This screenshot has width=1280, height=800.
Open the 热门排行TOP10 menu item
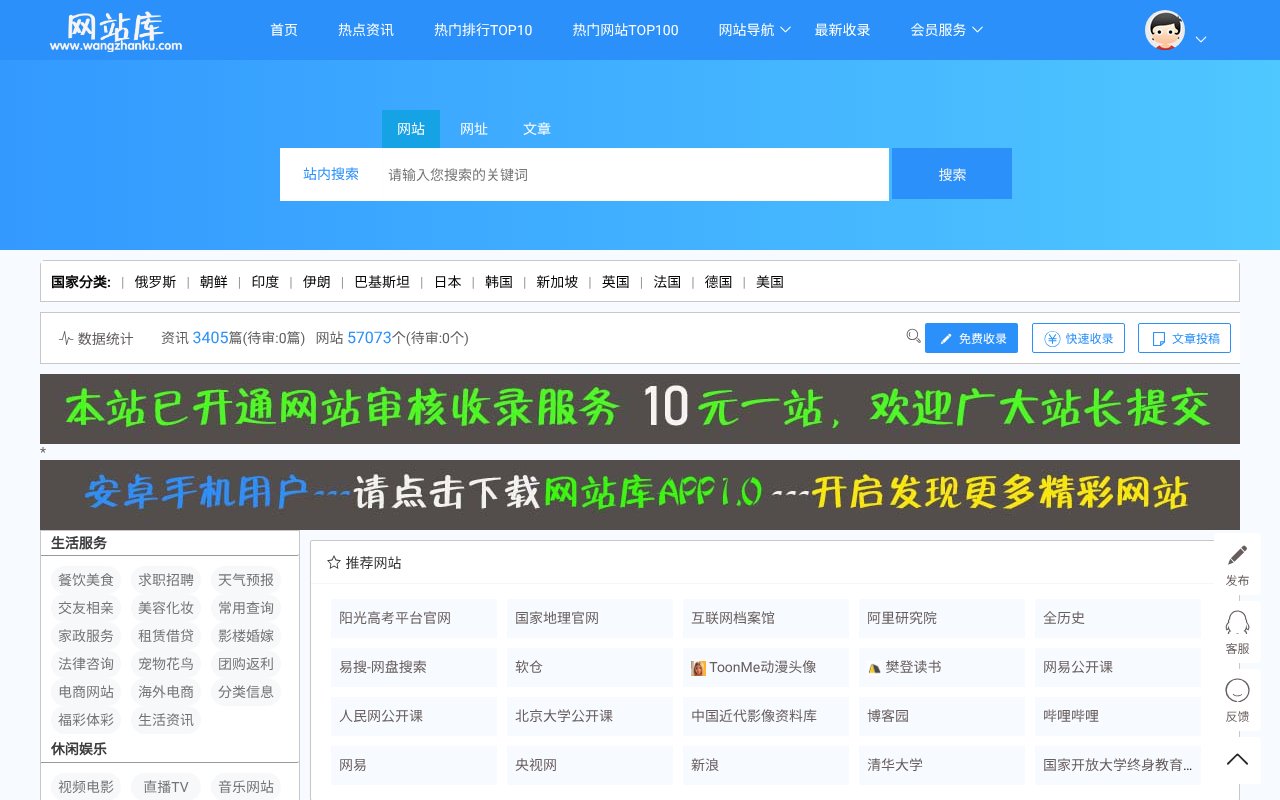[483, 30]
